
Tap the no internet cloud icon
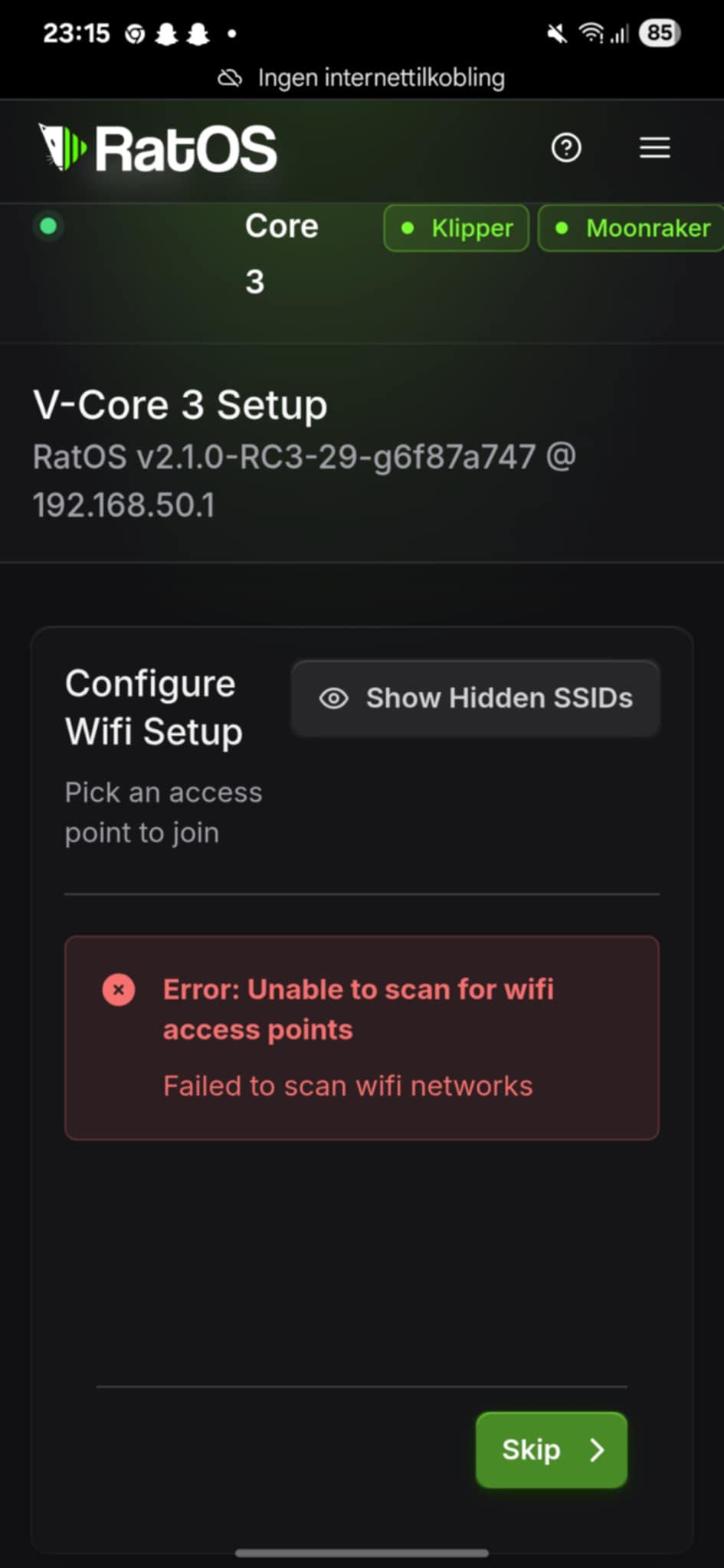tap(230, 78)
